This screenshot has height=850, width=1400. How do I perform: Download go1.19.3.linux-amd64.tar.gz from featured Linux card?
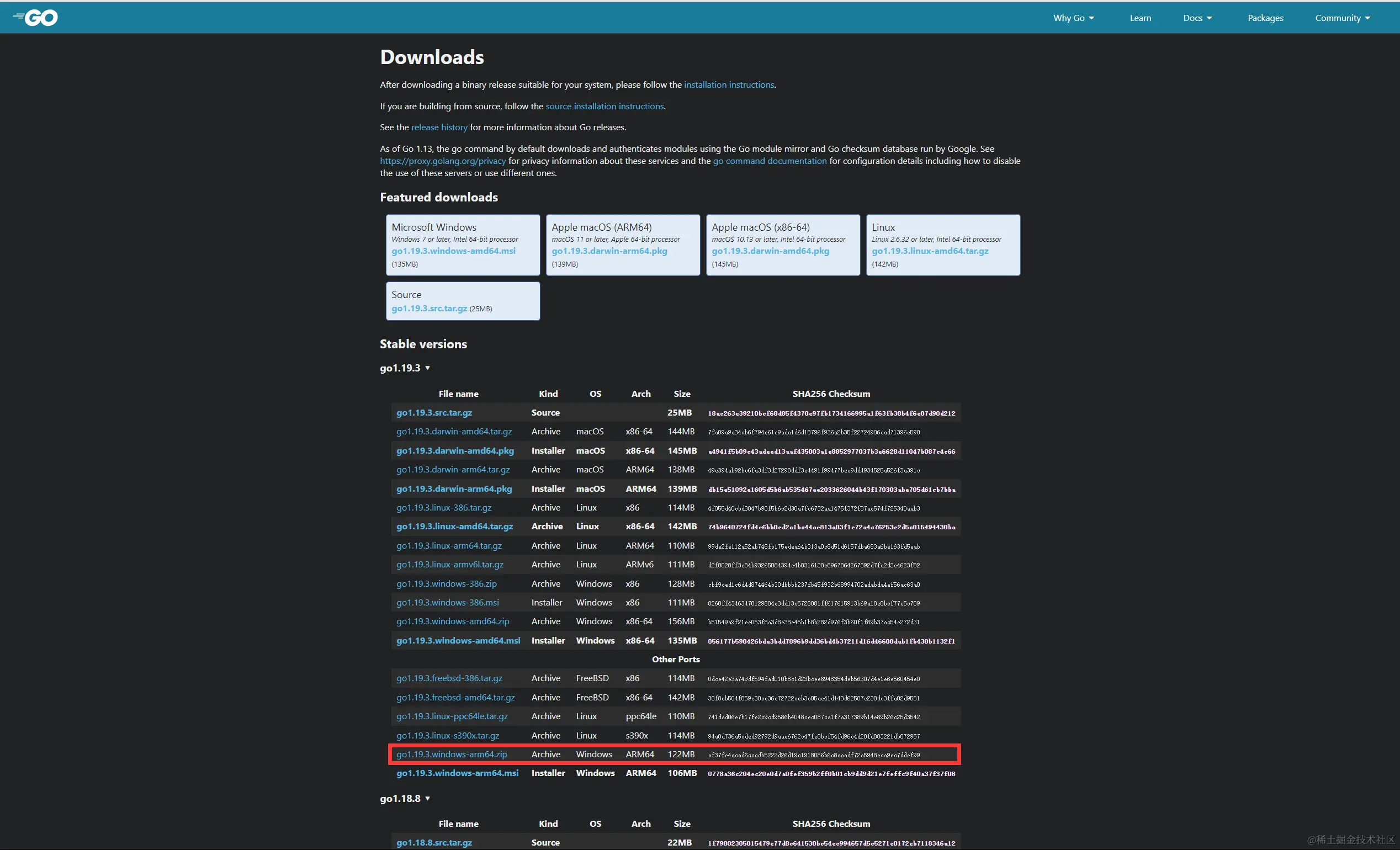(x=930, y=251)
